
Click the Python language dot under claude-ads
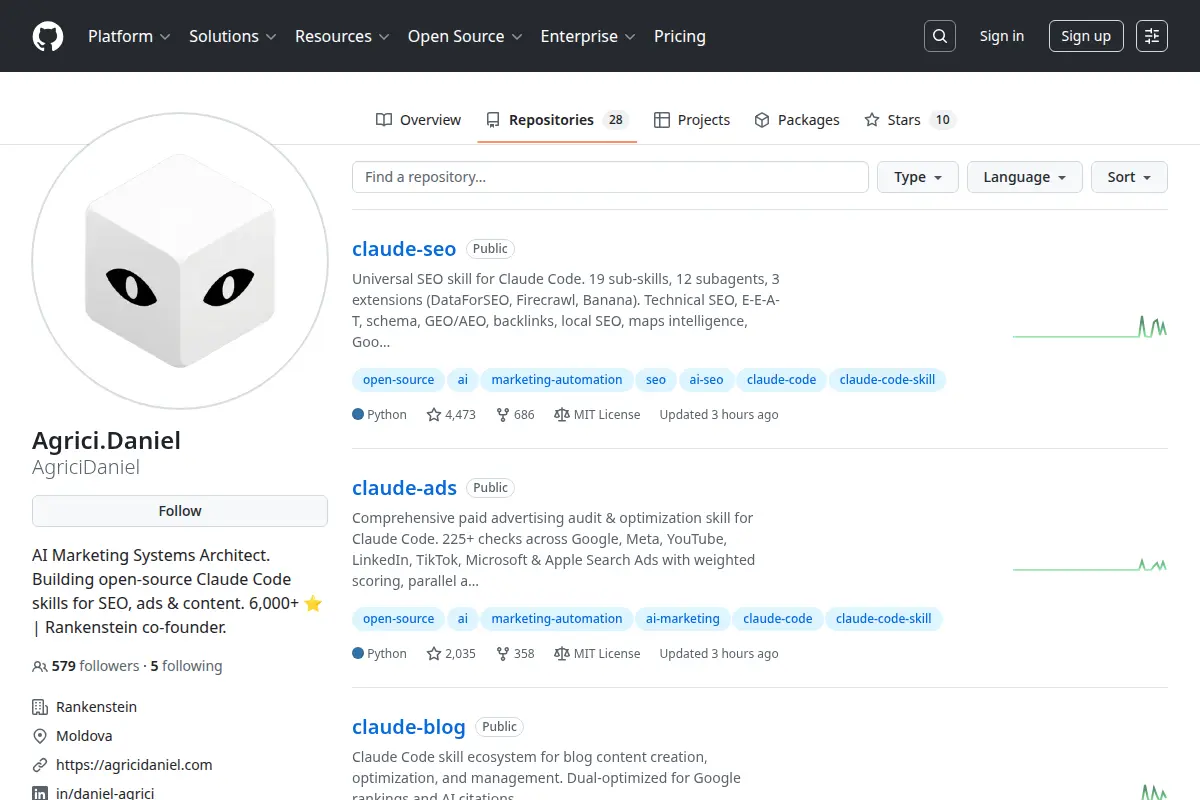tap(357, 653)
